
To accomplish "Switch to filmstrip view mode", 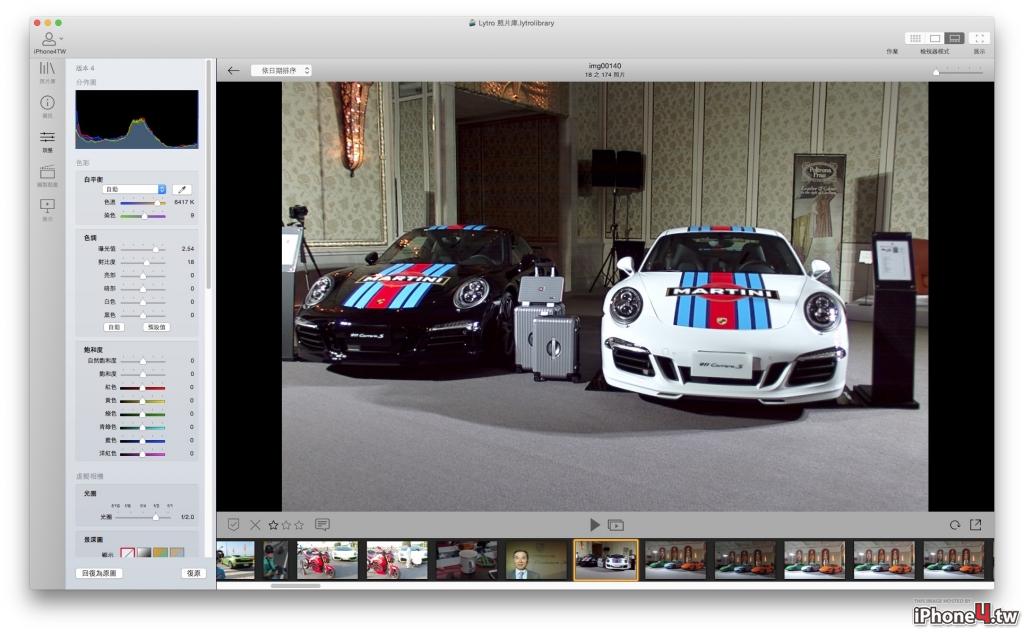I will (x=955, y=39).
